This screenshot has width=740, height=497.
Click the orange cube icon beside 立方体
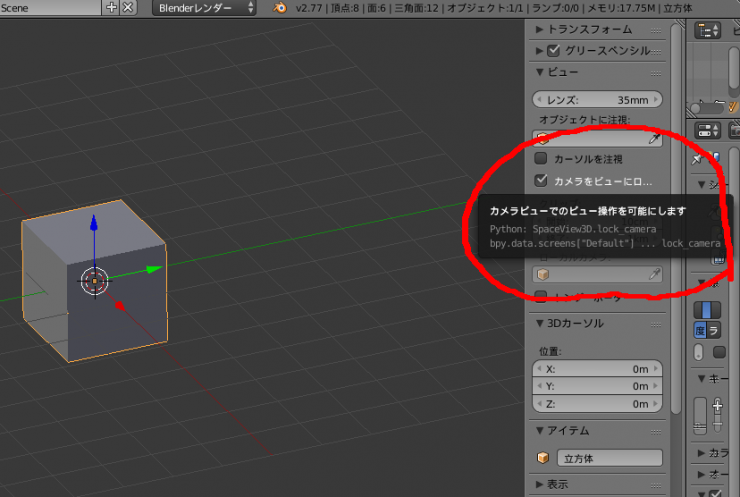[x=543, y=457]
